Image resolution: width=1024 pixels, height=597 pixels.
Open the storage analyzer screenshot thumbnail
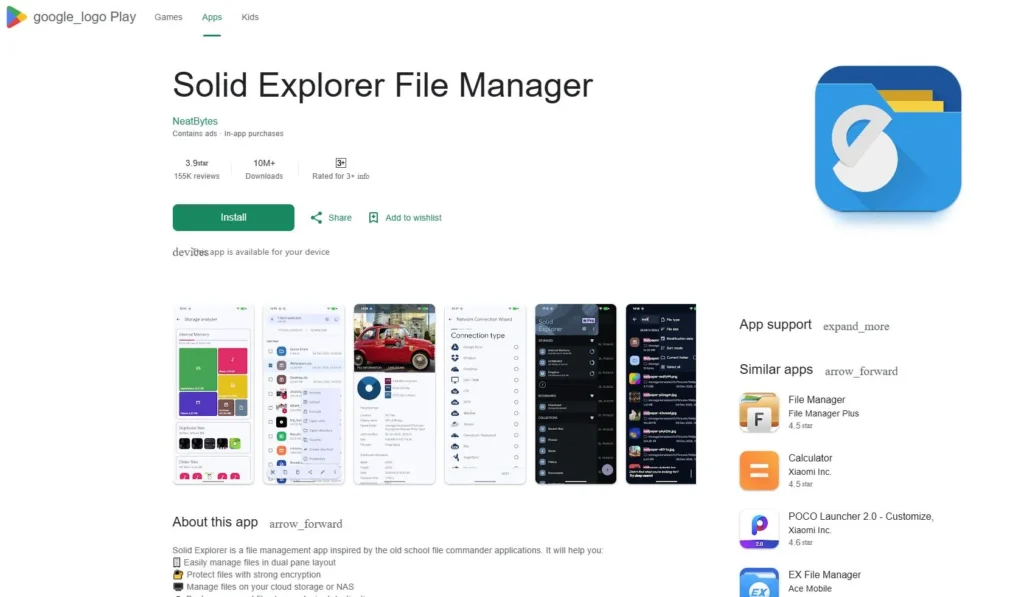tap(213, 394)
